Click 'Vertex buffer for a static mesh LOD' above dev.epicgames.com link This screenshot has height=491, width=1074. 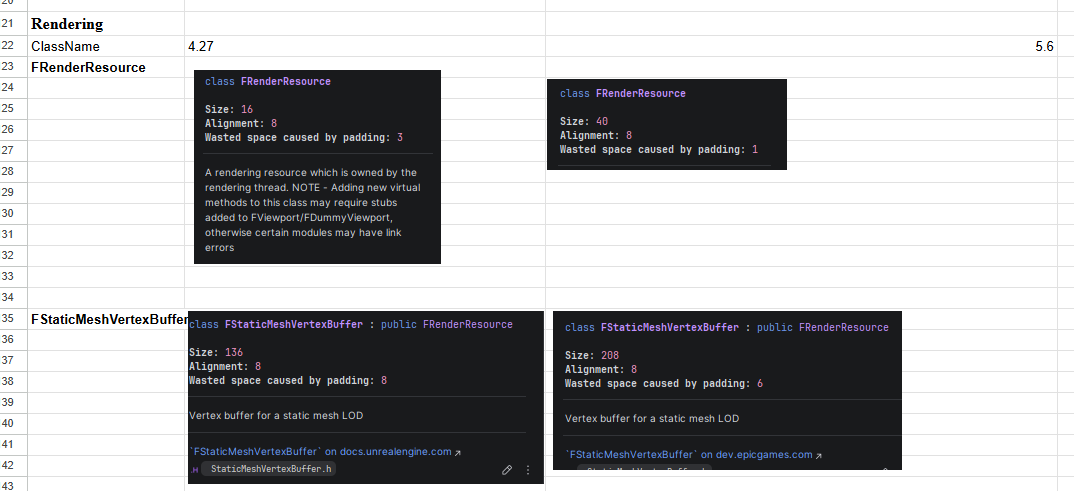[652, 418]
